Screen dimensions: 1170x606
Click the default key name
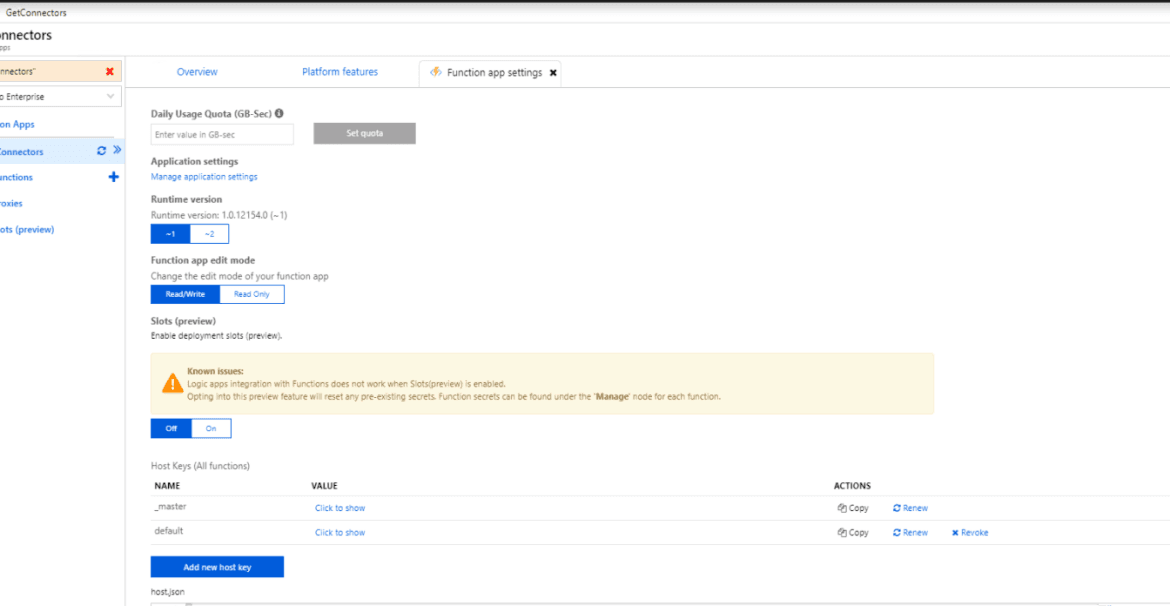[x=168, y=531]
